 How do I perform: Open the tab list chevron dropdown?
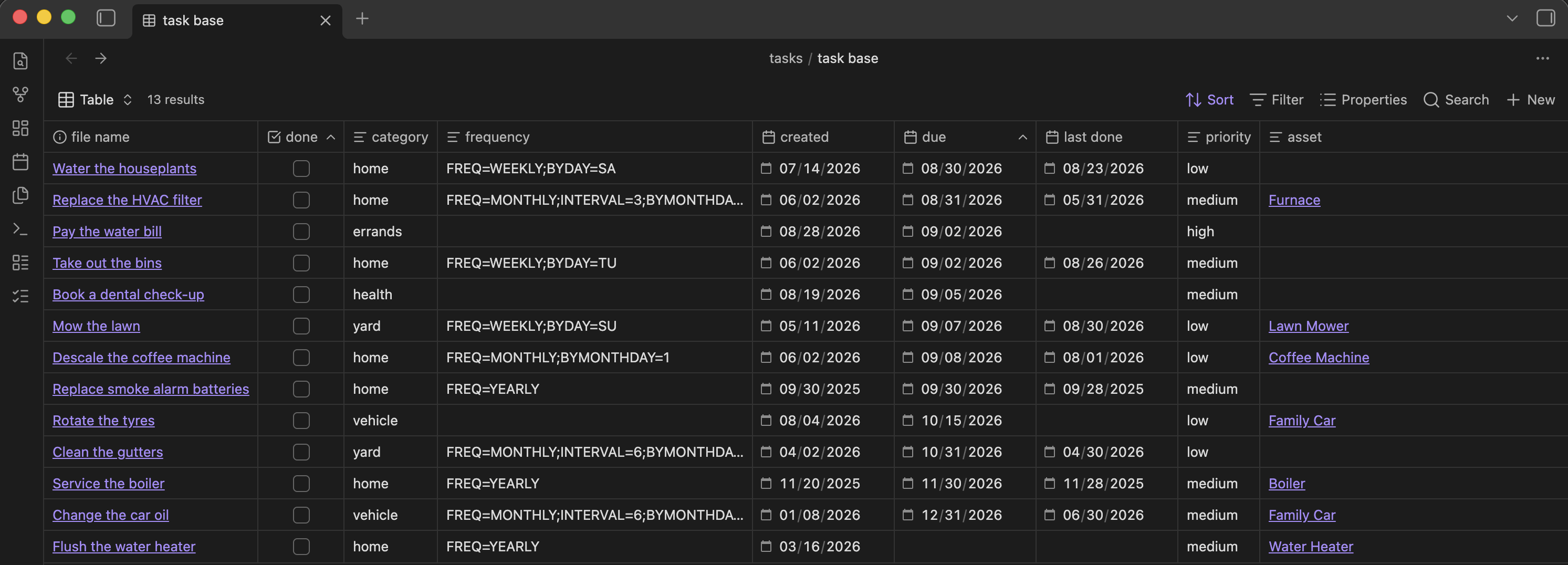coord(1511,18)
